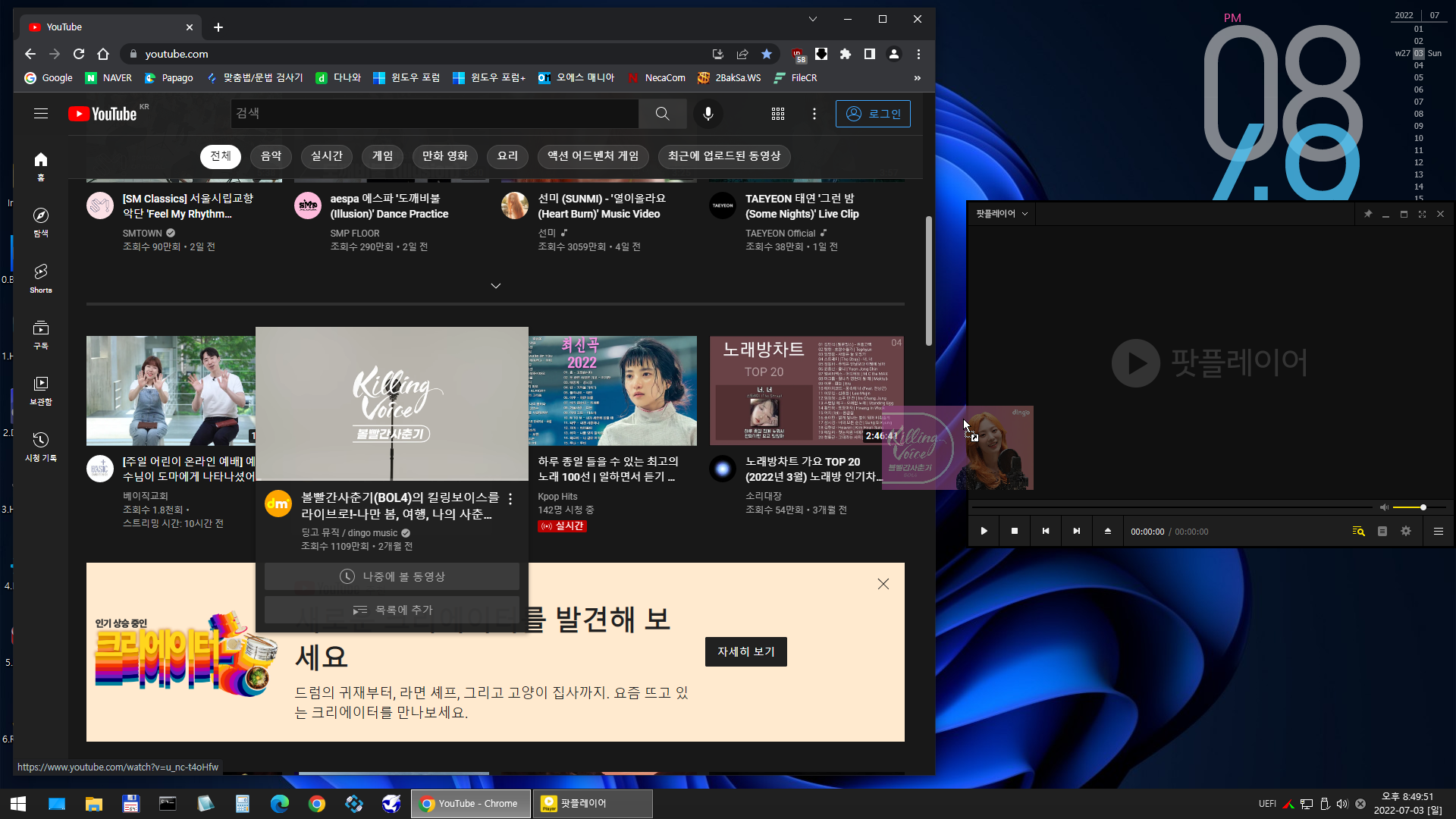Screen dimensions: 1456x819
Task: Select 게임 category chip
Action: (x=382, y=156)
